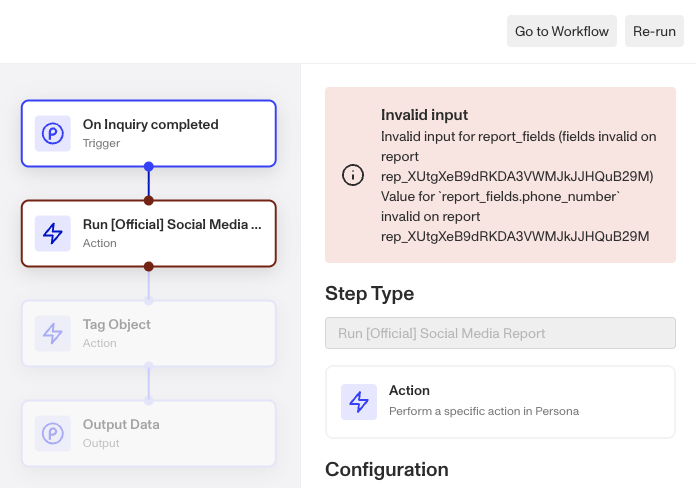Click the lightning icon on Tag Object node
The image size is (696, 488).
(52, 333)
